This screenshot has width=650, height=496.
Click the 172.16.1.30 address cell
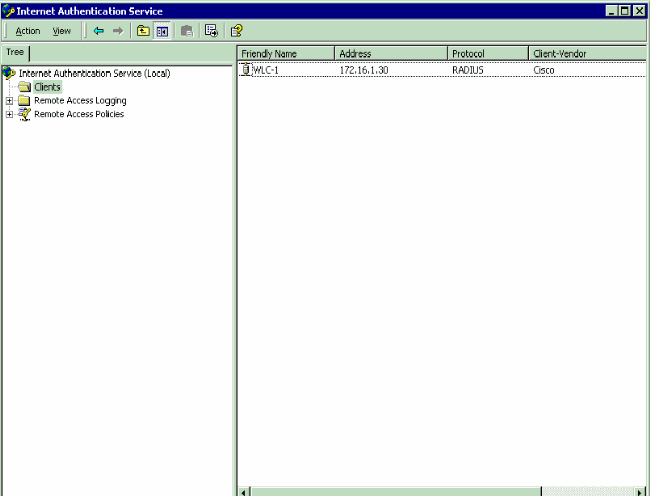364,70
